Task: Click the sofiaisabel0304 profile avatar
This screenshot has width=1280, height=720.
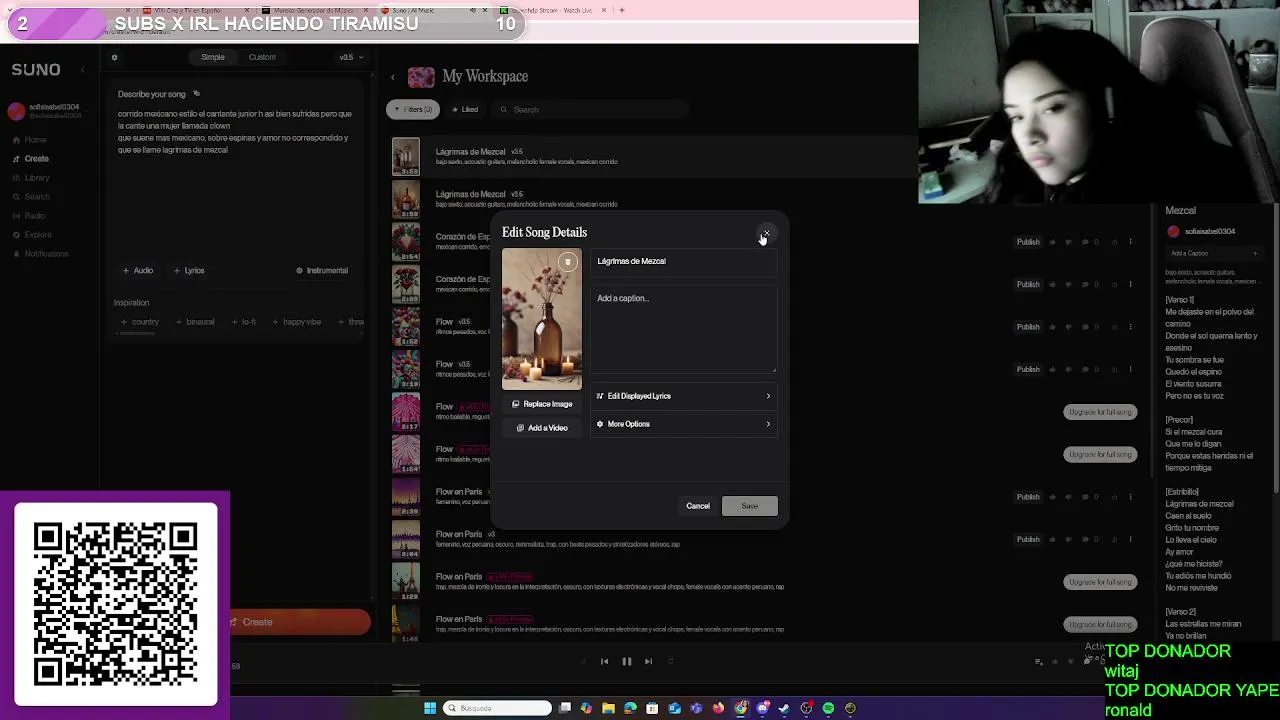Action: (x=16, y=112)
